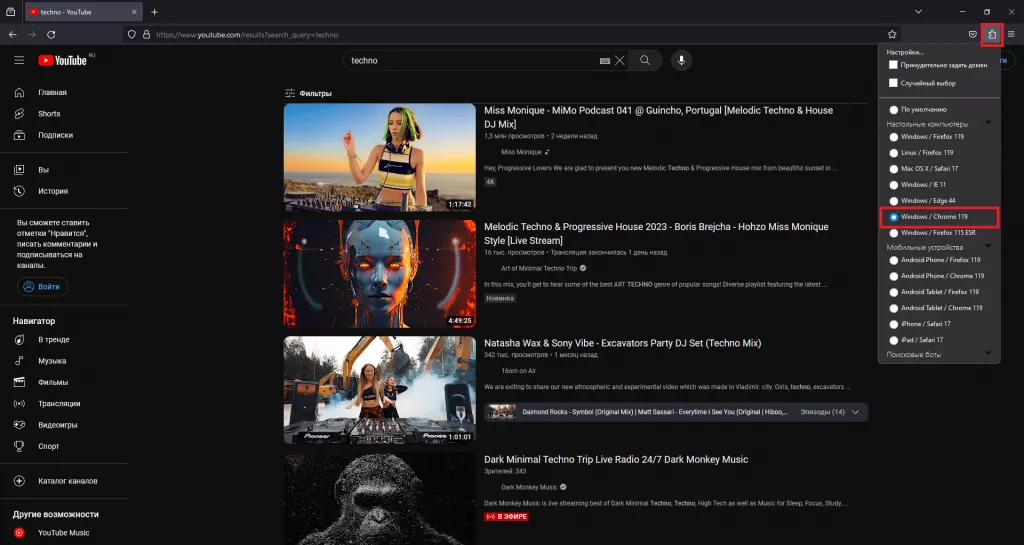The height and width of the screenshot is (545, 1024).
Task: Expand the episodes dropdown under Excavators video
Action: (855, 412)
